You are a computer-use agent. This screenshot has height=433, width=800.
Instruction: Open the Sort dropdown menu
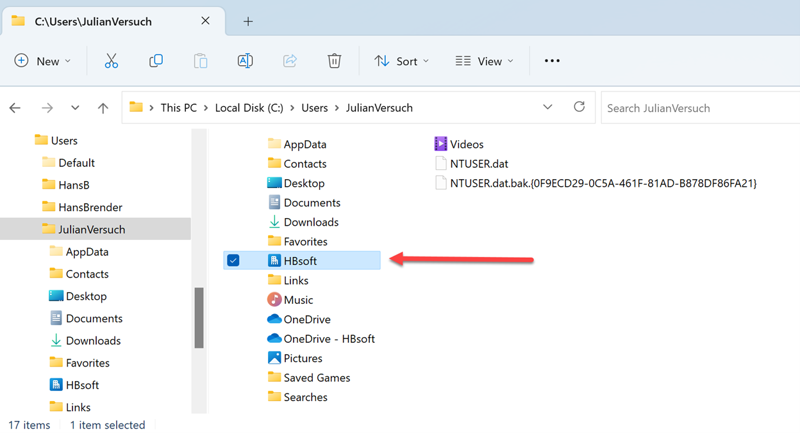tap(401, 61)
